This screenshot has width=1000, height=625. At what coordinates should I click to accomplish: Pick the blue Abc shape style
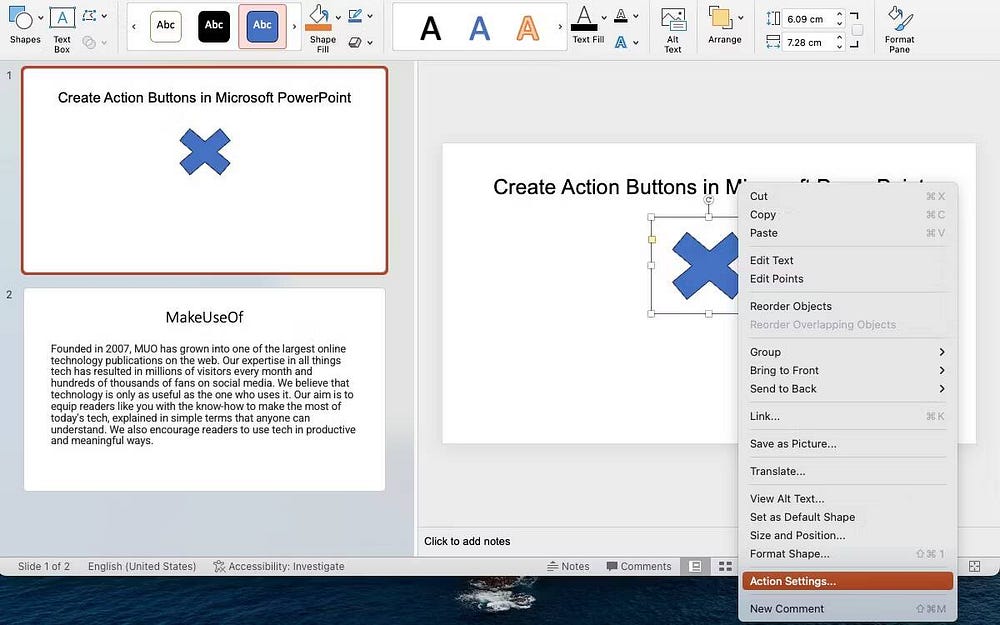pyautogui.click(x=262, y=25)
